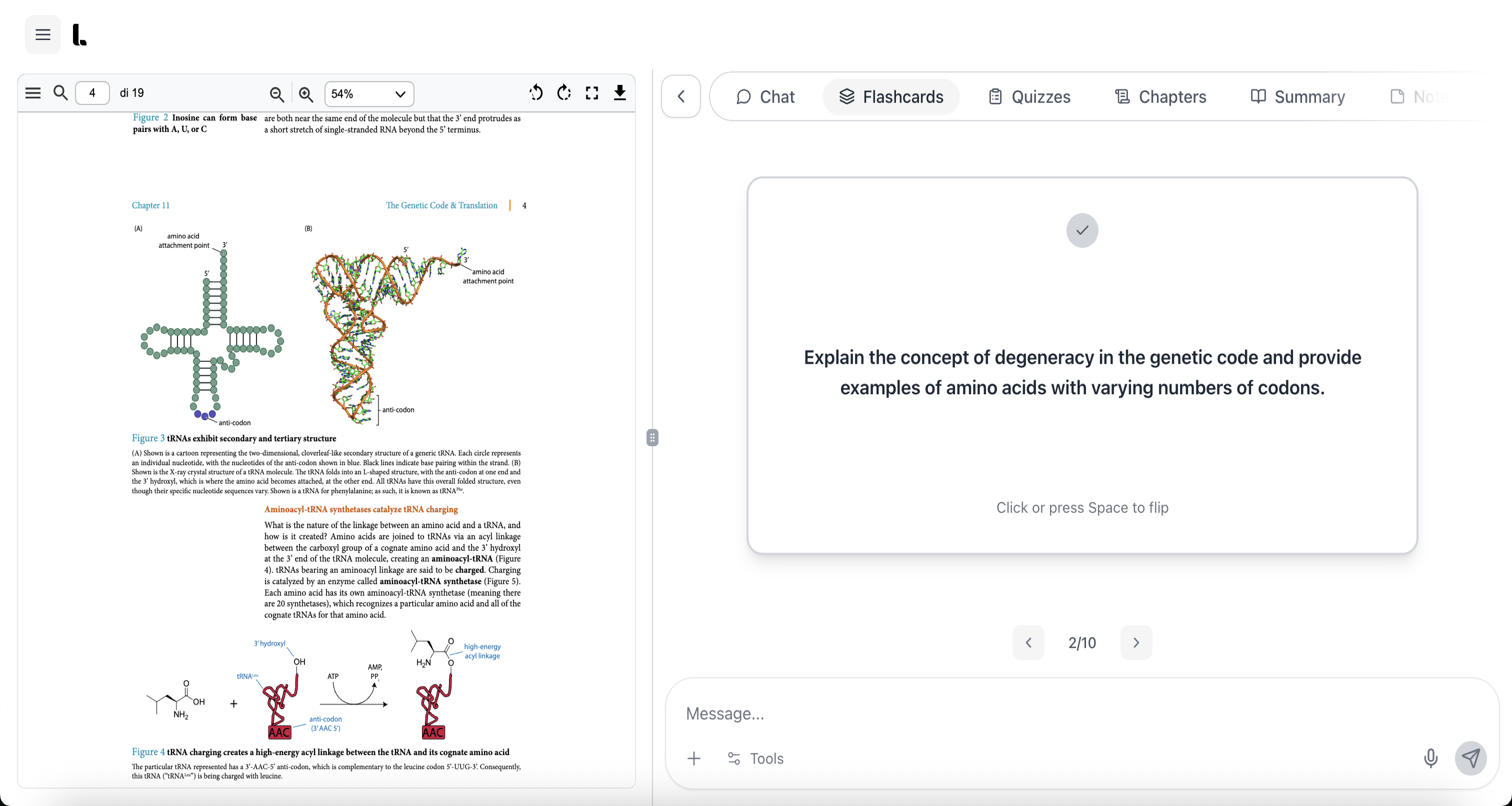Grab the panel divider handle
Screen dimensions: 1512x806
652,437
